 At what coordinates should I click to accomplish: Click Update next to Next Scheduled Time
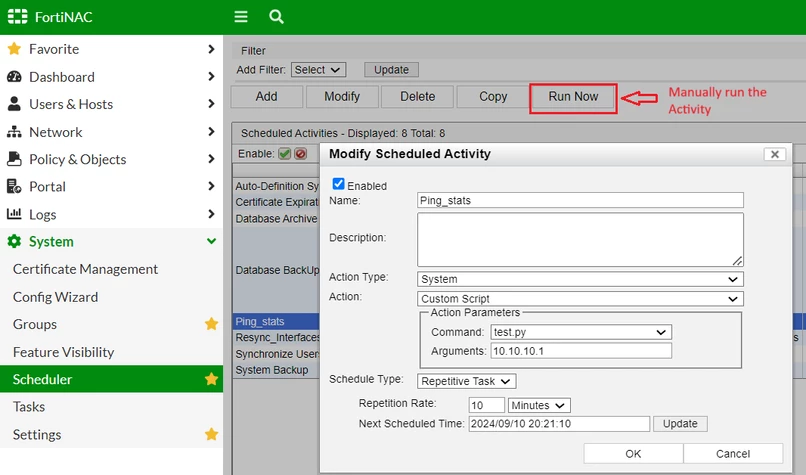click(x=680, y=424)
